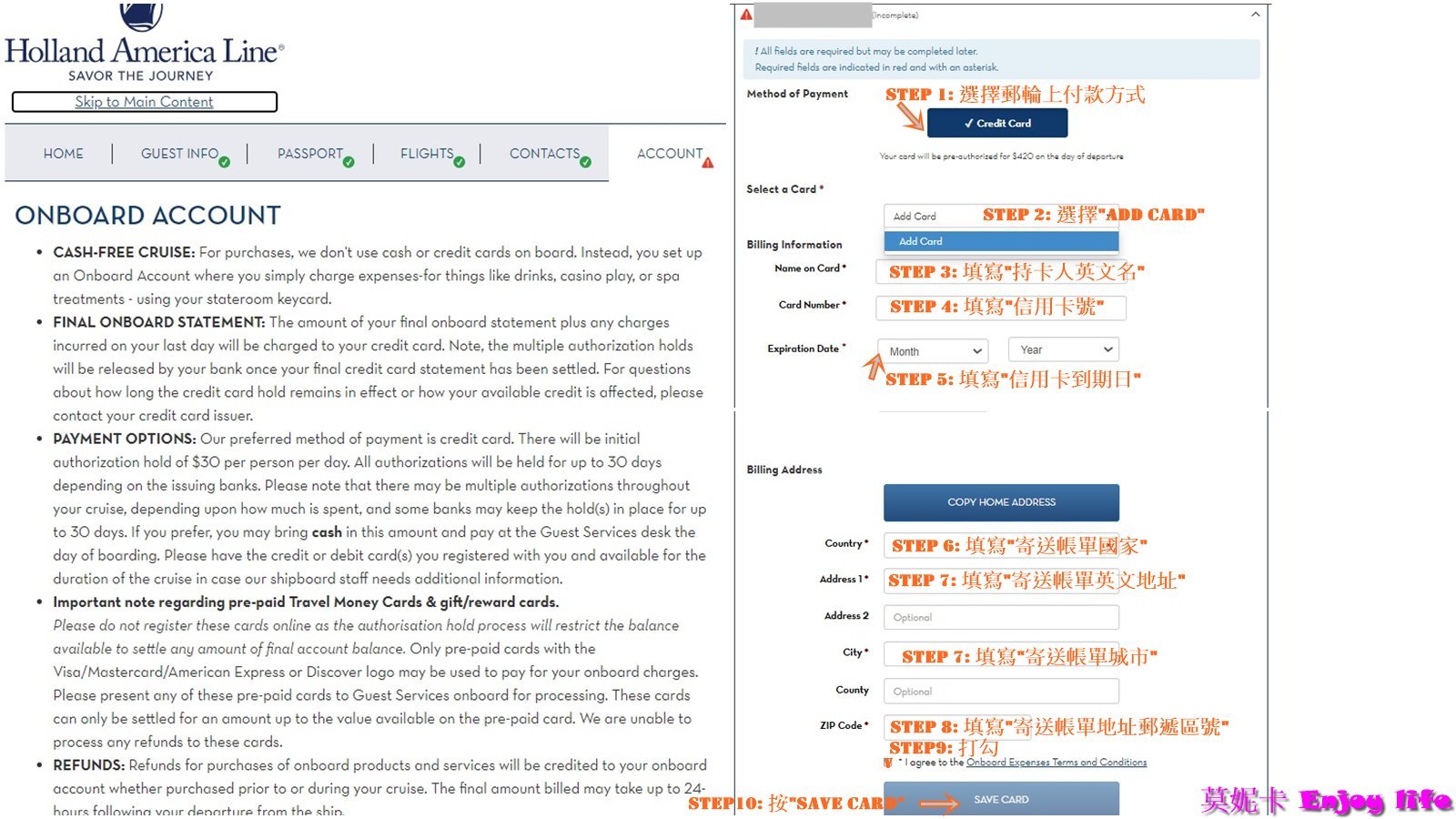The height and width of the screenshot is (819, 1456).
Task: Open the expiration Month dropdown
Action: [x=934, y=351]
